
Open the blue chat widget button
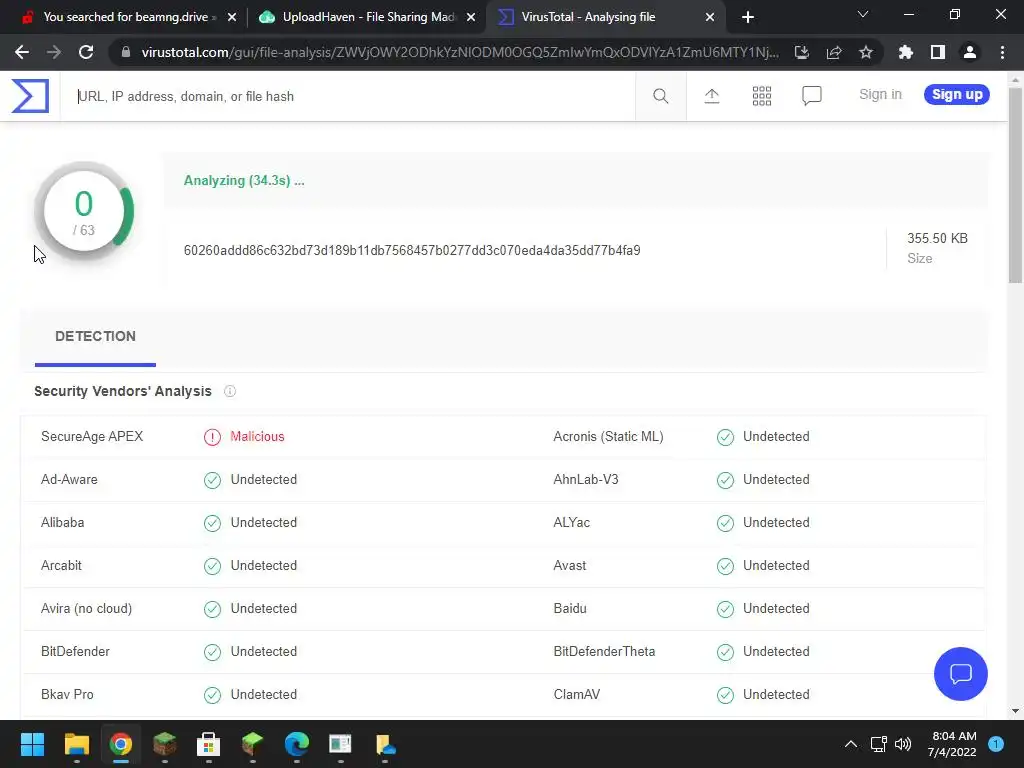tap(961, 673)
